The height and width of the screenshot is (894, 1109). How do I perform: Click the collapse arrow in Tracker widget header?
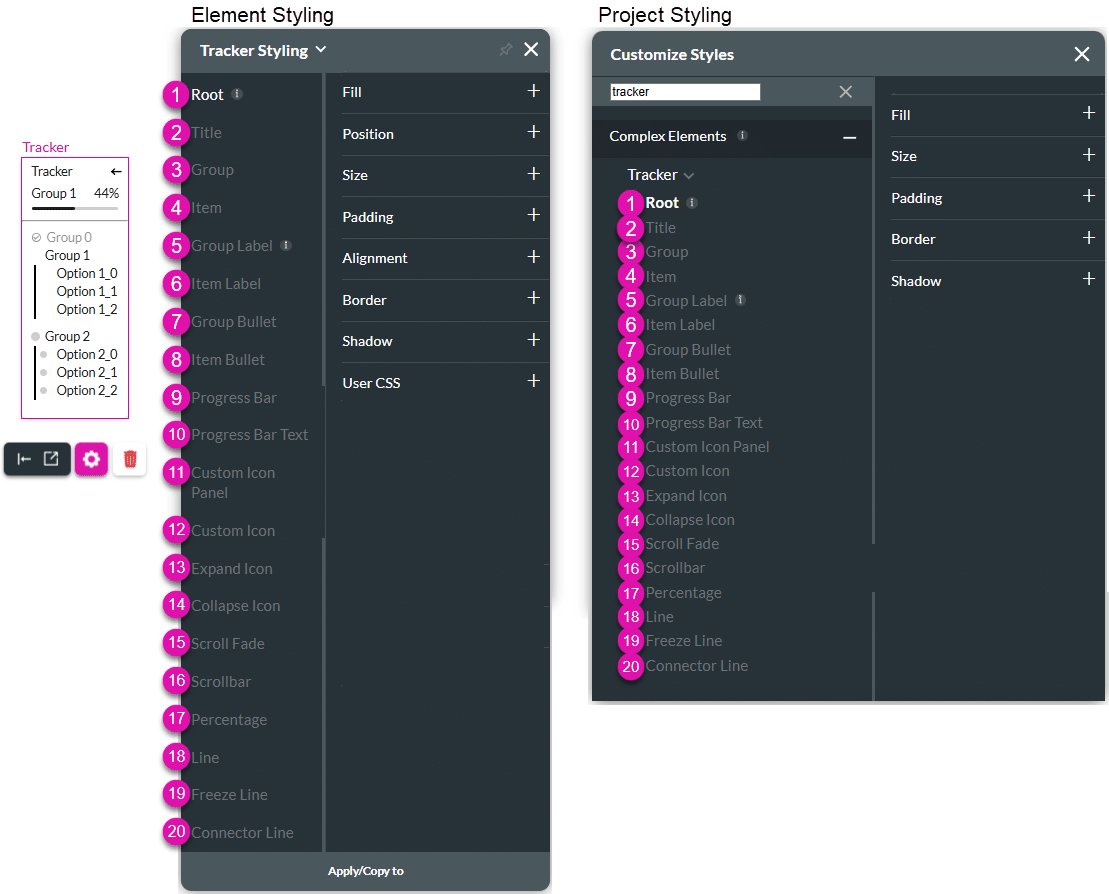point(116,172)
